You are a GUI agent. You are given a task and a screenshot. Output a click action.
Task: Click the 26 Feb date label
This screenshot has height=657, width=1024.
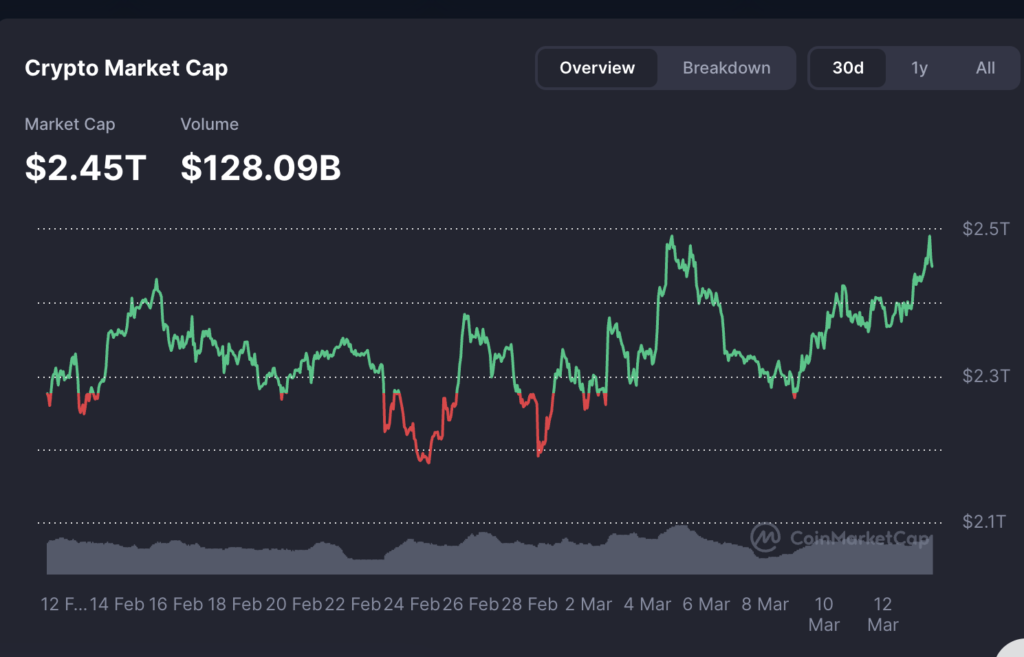pos(470,604)
